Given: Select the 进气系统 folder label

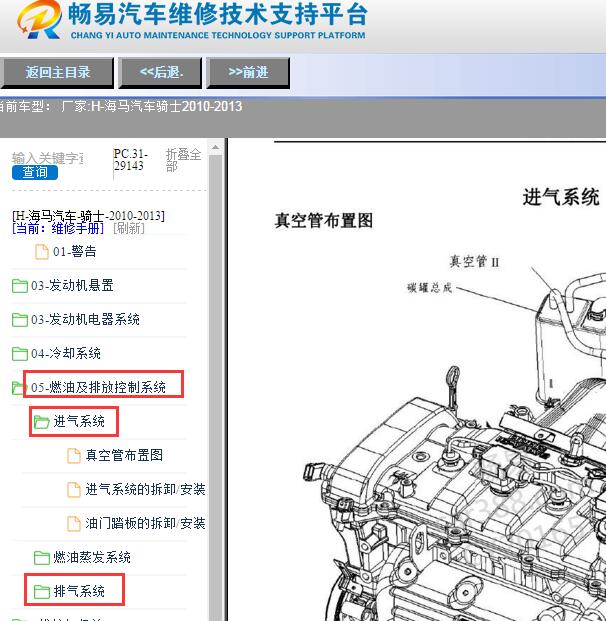Looking at the screenshot, I should pyautogui.click(x=79, y=421).
